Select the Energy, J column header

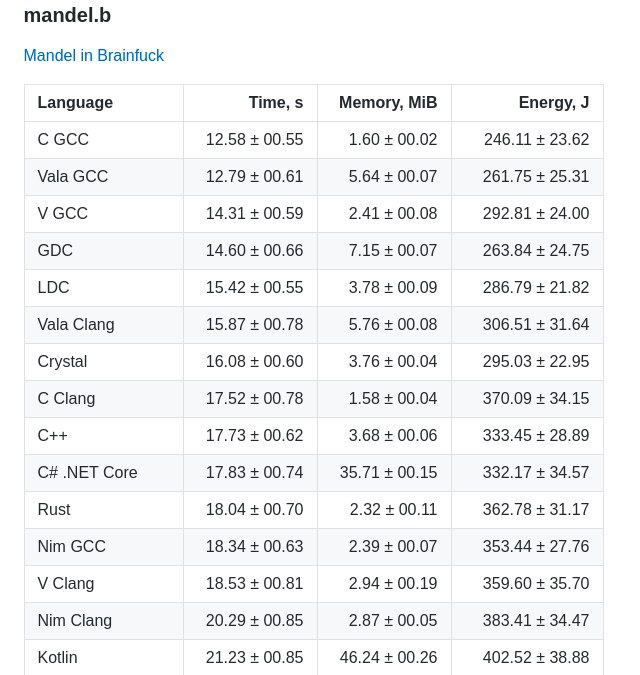(x=554, y=102)
